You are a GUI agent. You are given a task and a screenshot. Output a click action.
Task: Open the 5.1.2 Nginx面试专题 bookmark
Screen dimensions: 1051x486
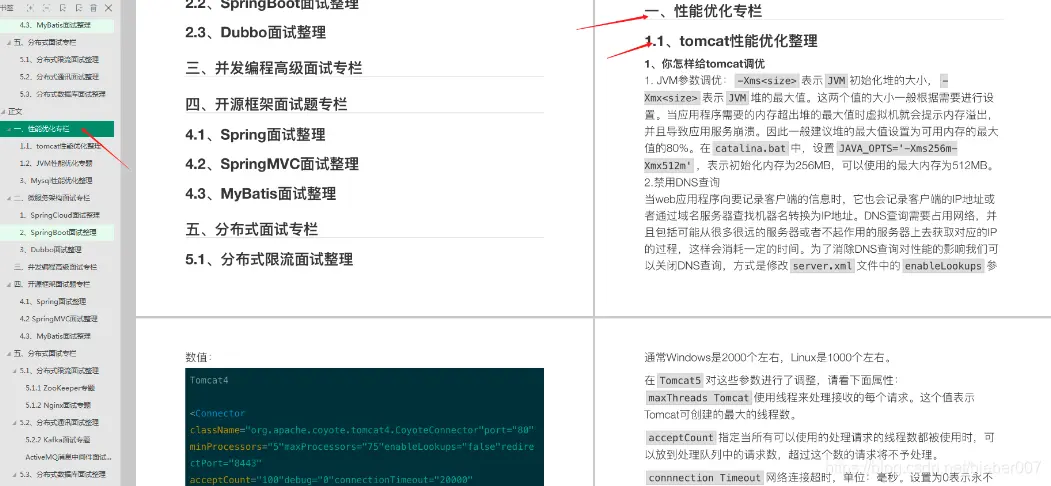pos(59,406)
